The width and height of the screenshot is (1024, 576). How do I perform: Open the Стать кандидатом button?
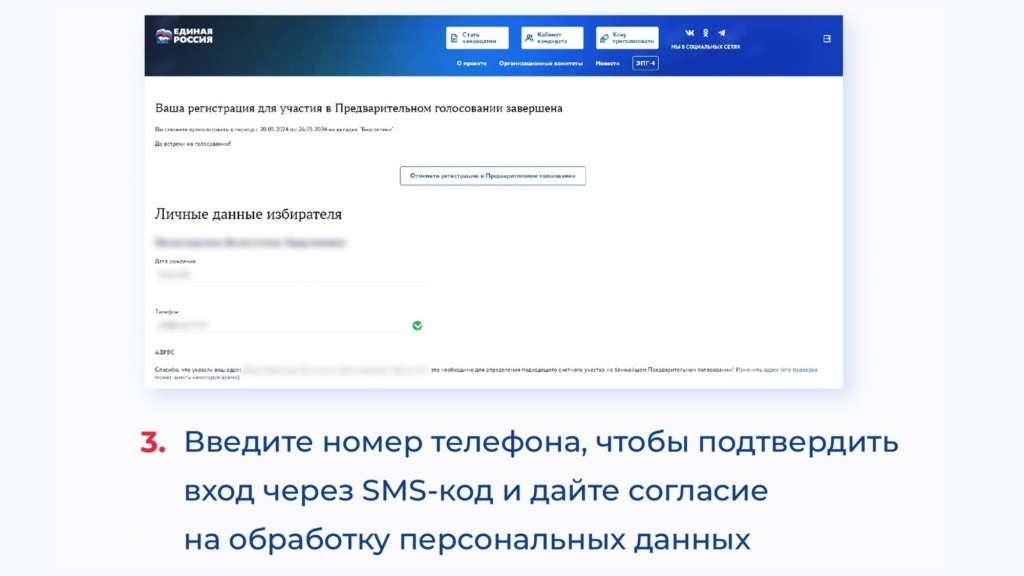pyautogui.click(x=478, y=38)
